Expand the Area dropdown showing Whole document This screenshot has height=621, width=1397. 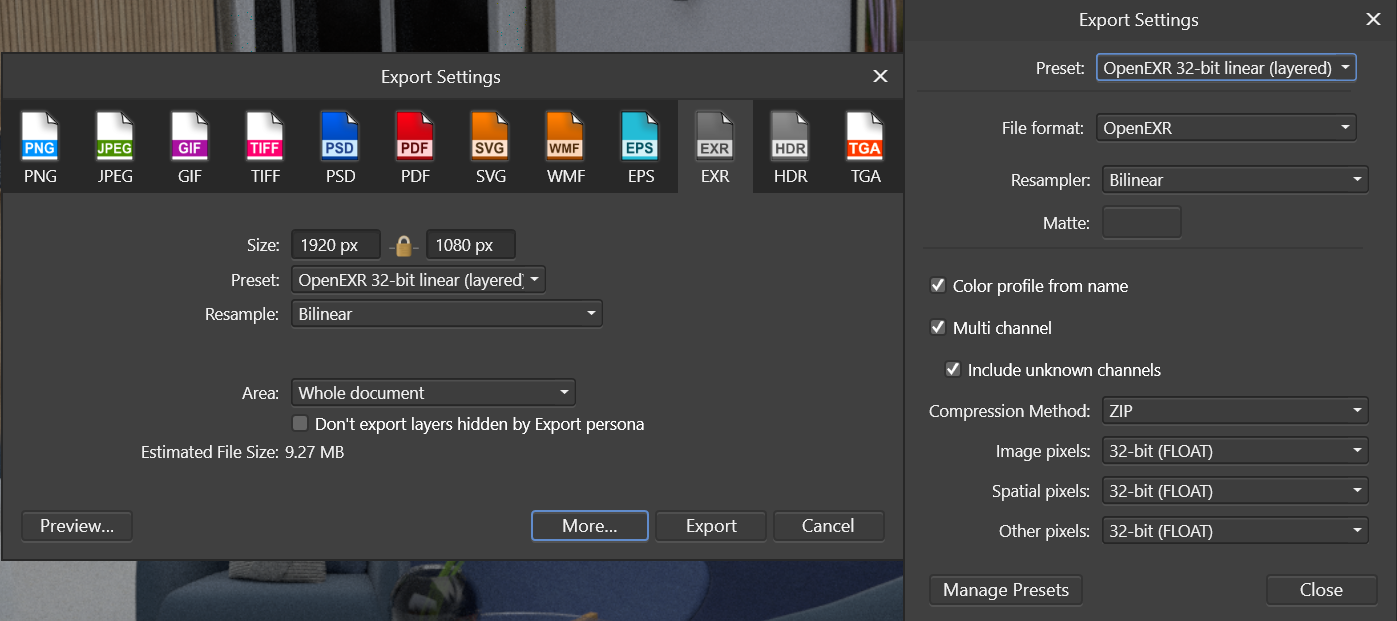[x=433, y=392]
